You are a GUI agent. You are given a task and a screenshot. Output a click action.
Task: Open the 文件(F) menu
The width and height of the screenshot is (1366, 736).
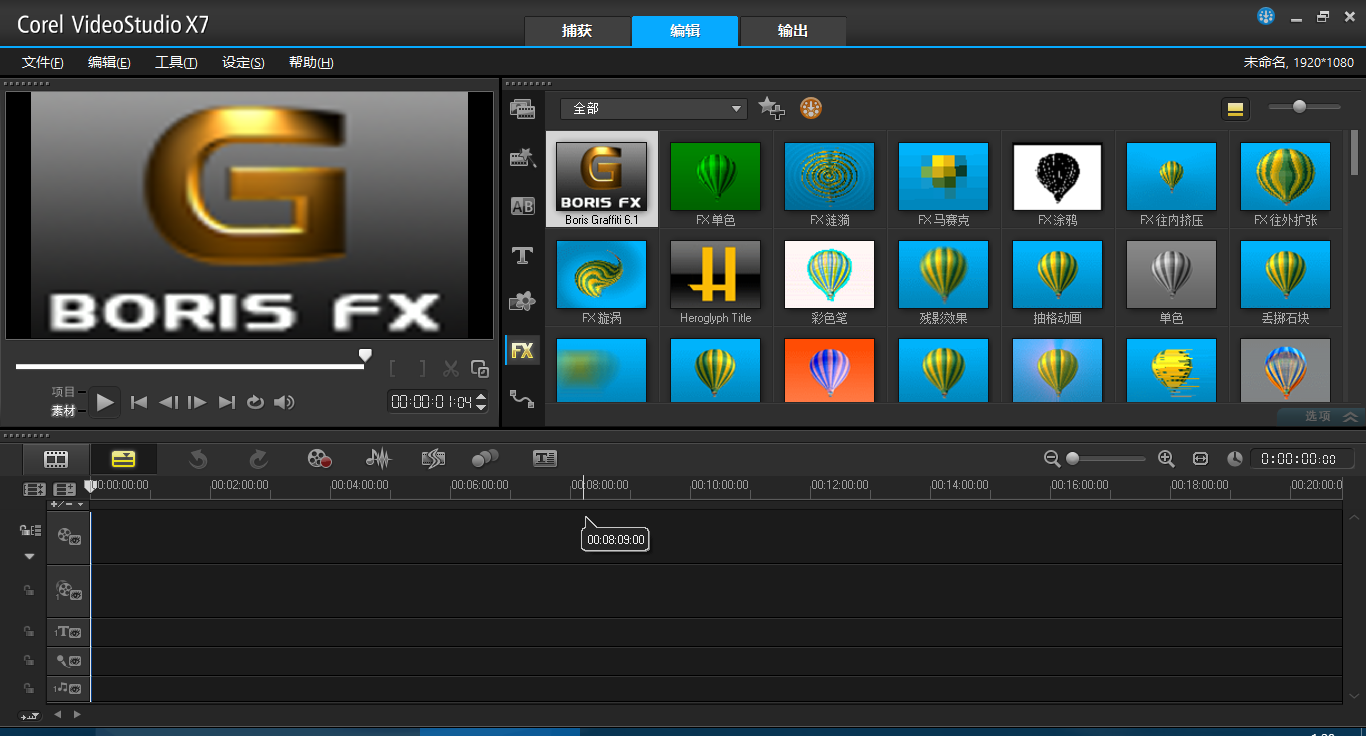[43, 62]
